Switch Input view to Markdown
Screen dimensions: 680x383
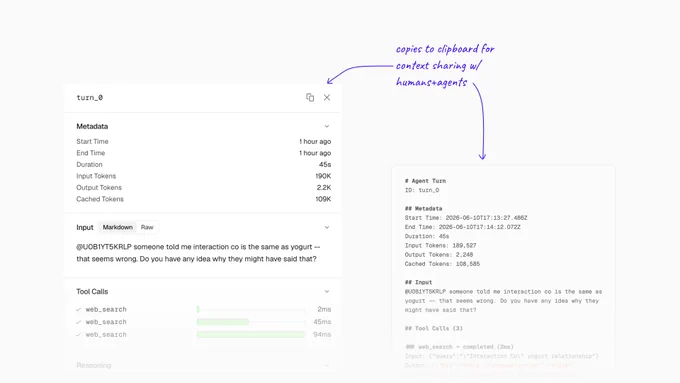[x=118, y=227]
